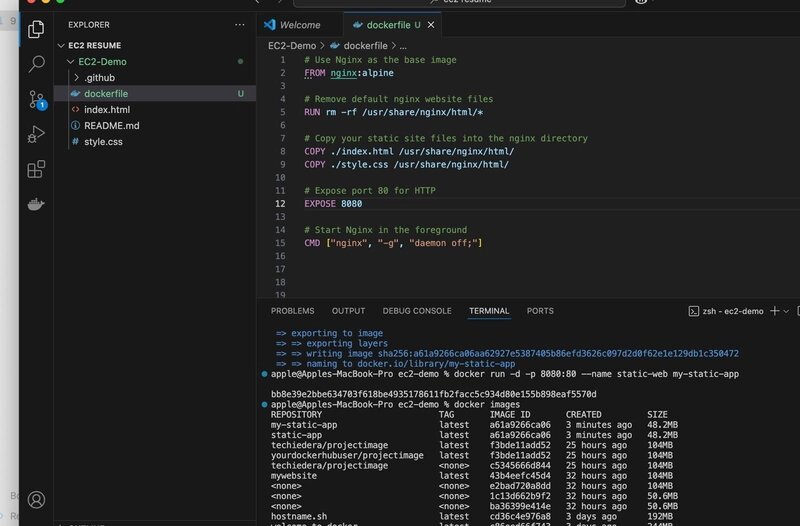Expand the .github folder

pyautogui.click(x=99, y=78)
